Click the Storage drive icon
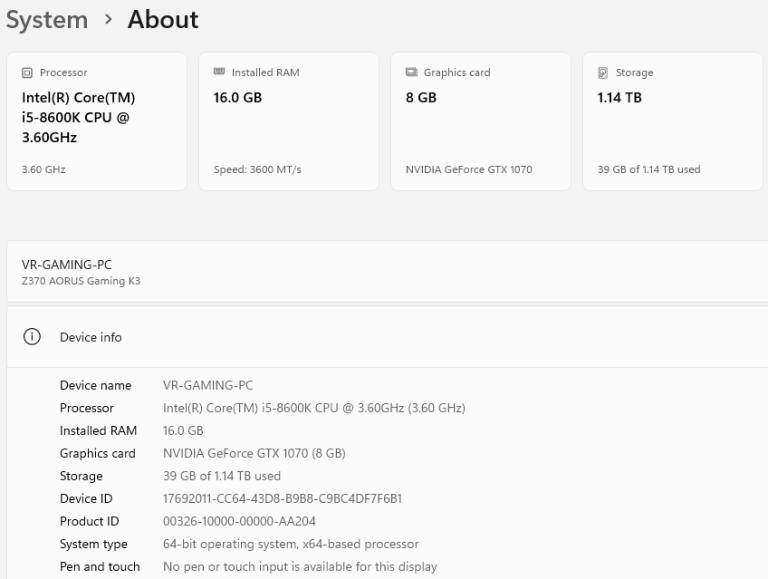The image size is (768, 579). tap(603, 73)
